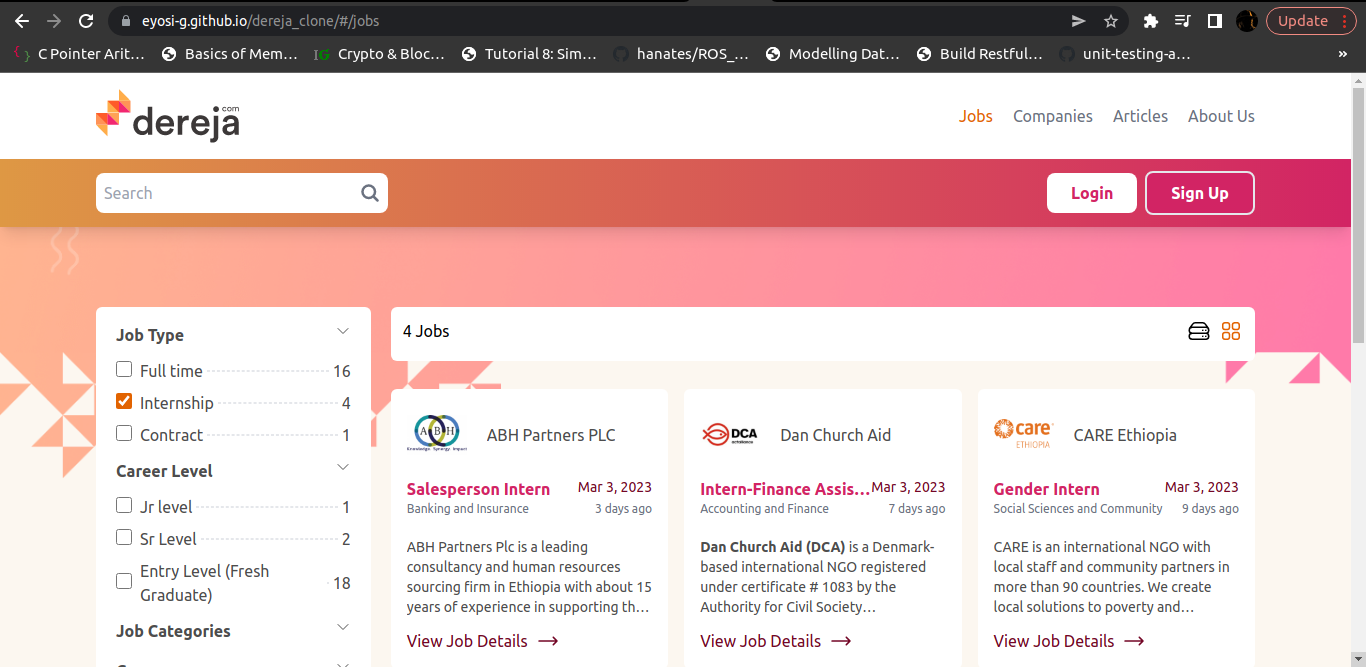The height and width of the screenshot is (667, 1366).
Task: Check the Contract checkbox
Action: (124, 433)
